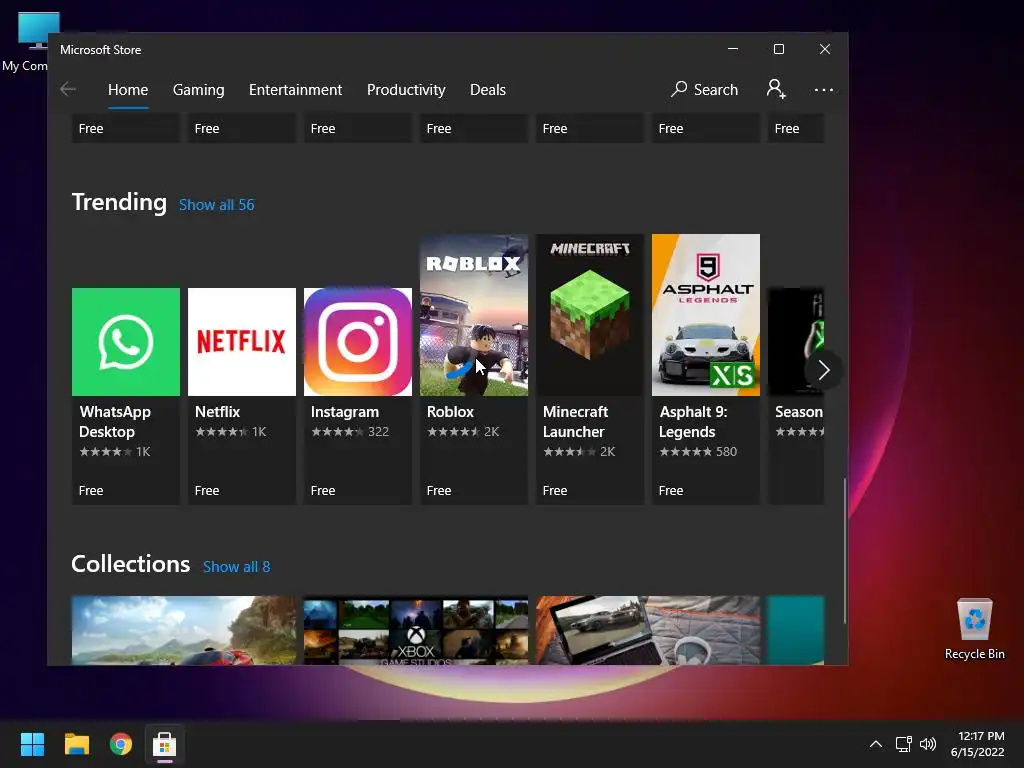Click the Instagram title text
Screen dimensions: 1024x768
345,412
